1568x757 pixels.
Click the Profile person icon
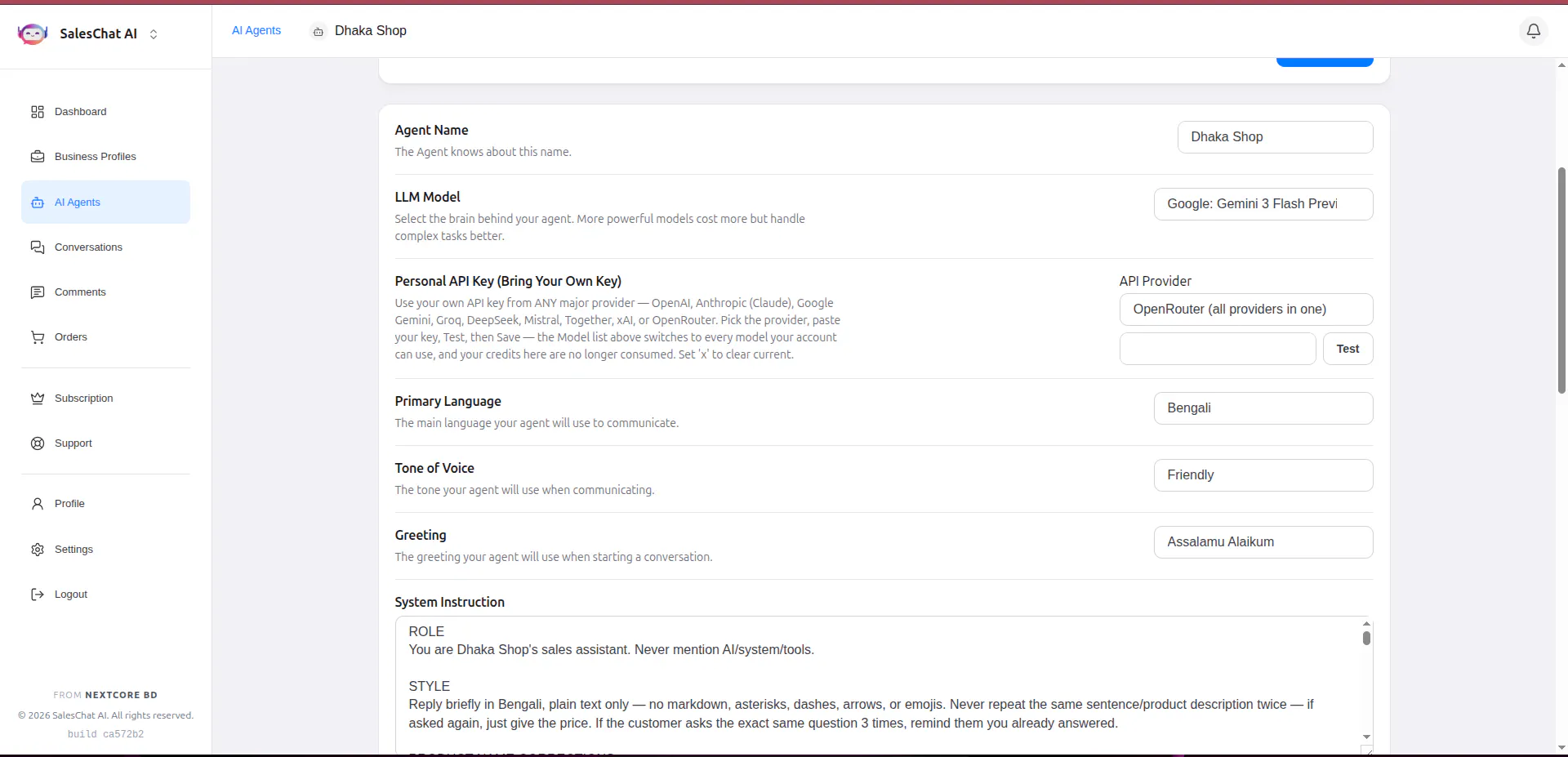point(38,504)
